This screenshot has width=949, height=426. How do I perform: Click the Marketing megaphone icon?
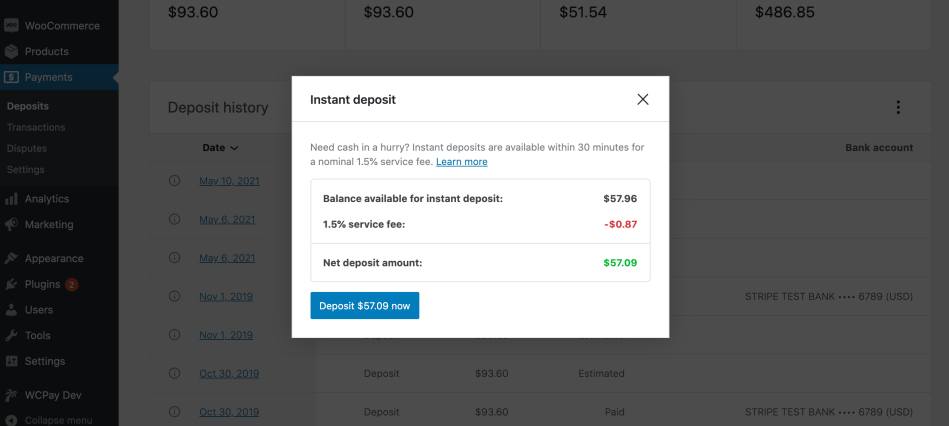[11, 225]
